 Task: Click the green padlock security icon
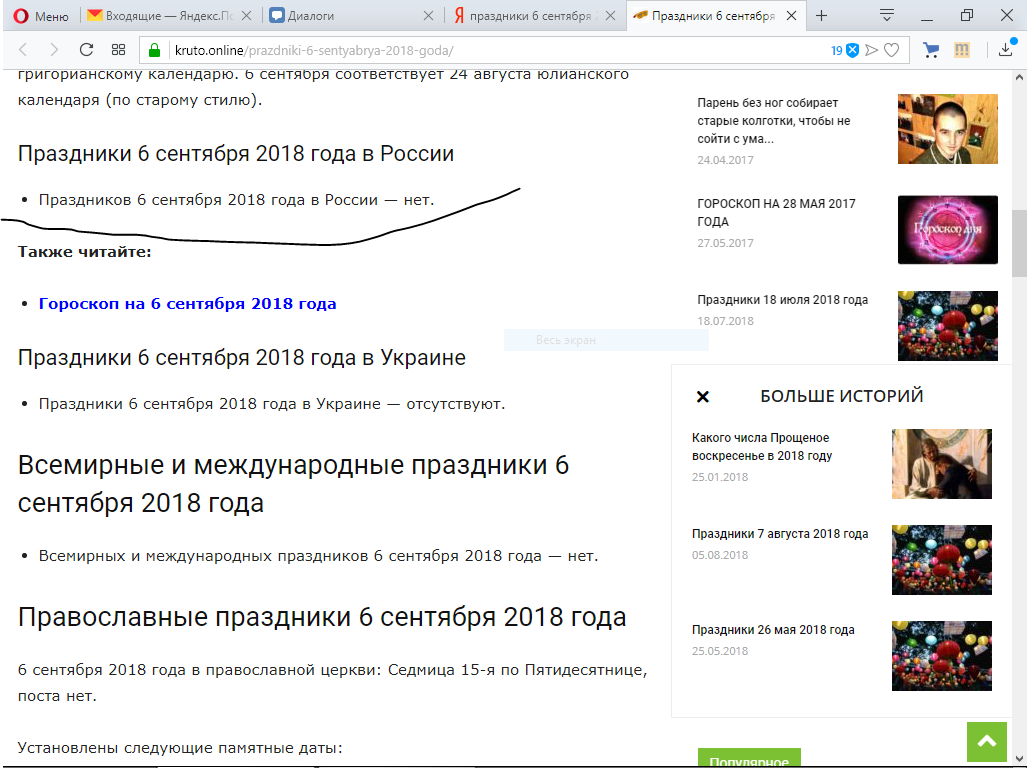[154, 50]
